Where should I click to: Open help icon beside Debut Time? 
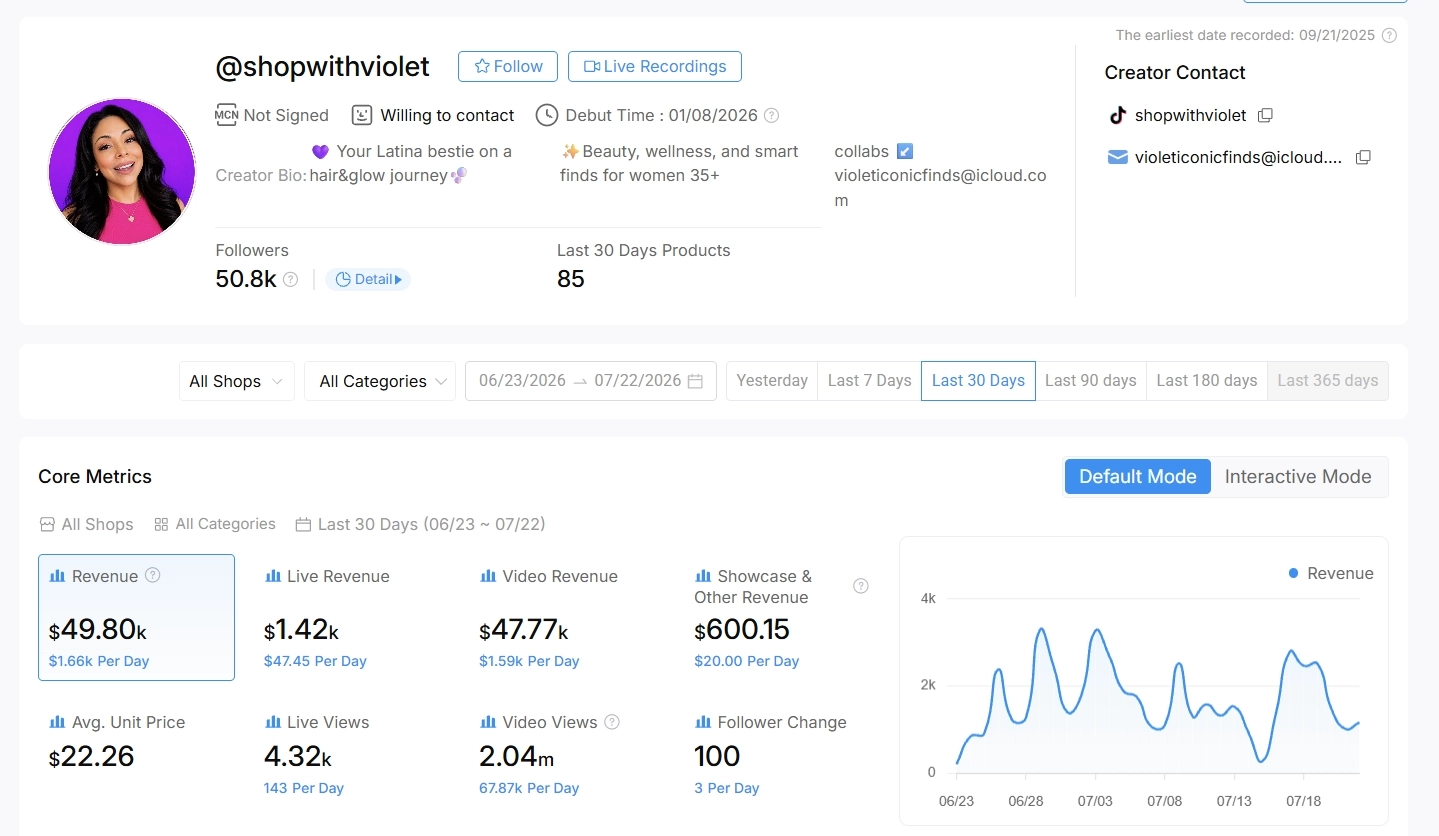771,115
